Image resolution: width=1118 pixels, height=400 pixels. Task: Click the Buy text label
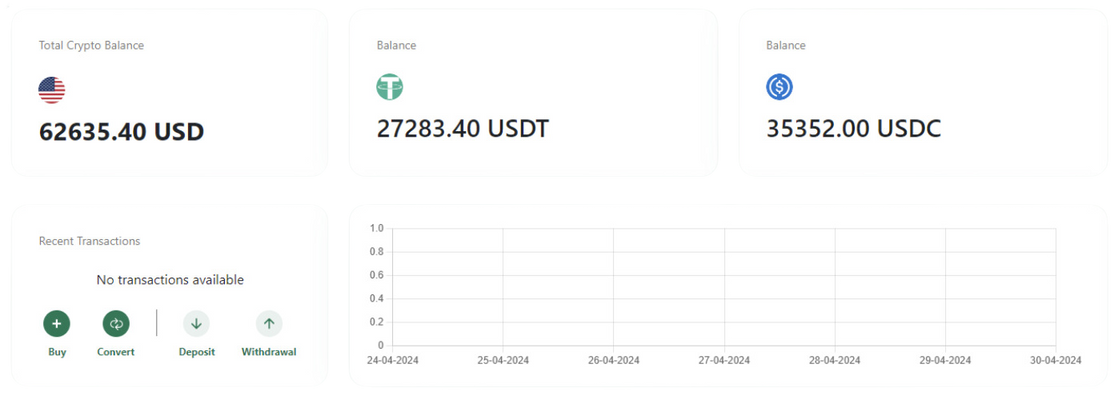tap(56, 352)
